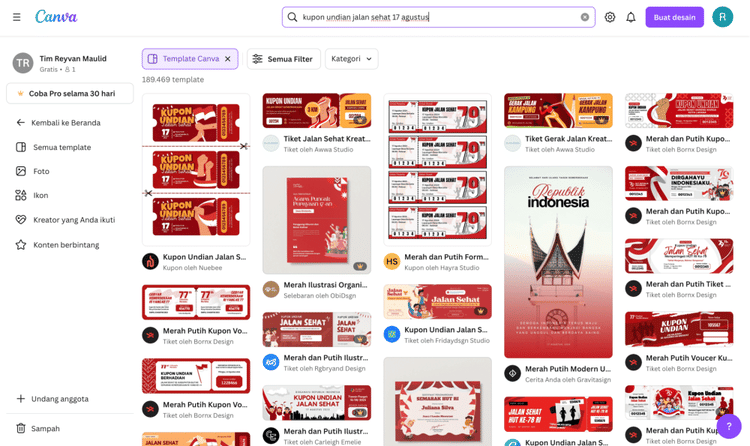Open settings gear icon
750x446 pixels.
pyautogui.click(x=610, y=17)
